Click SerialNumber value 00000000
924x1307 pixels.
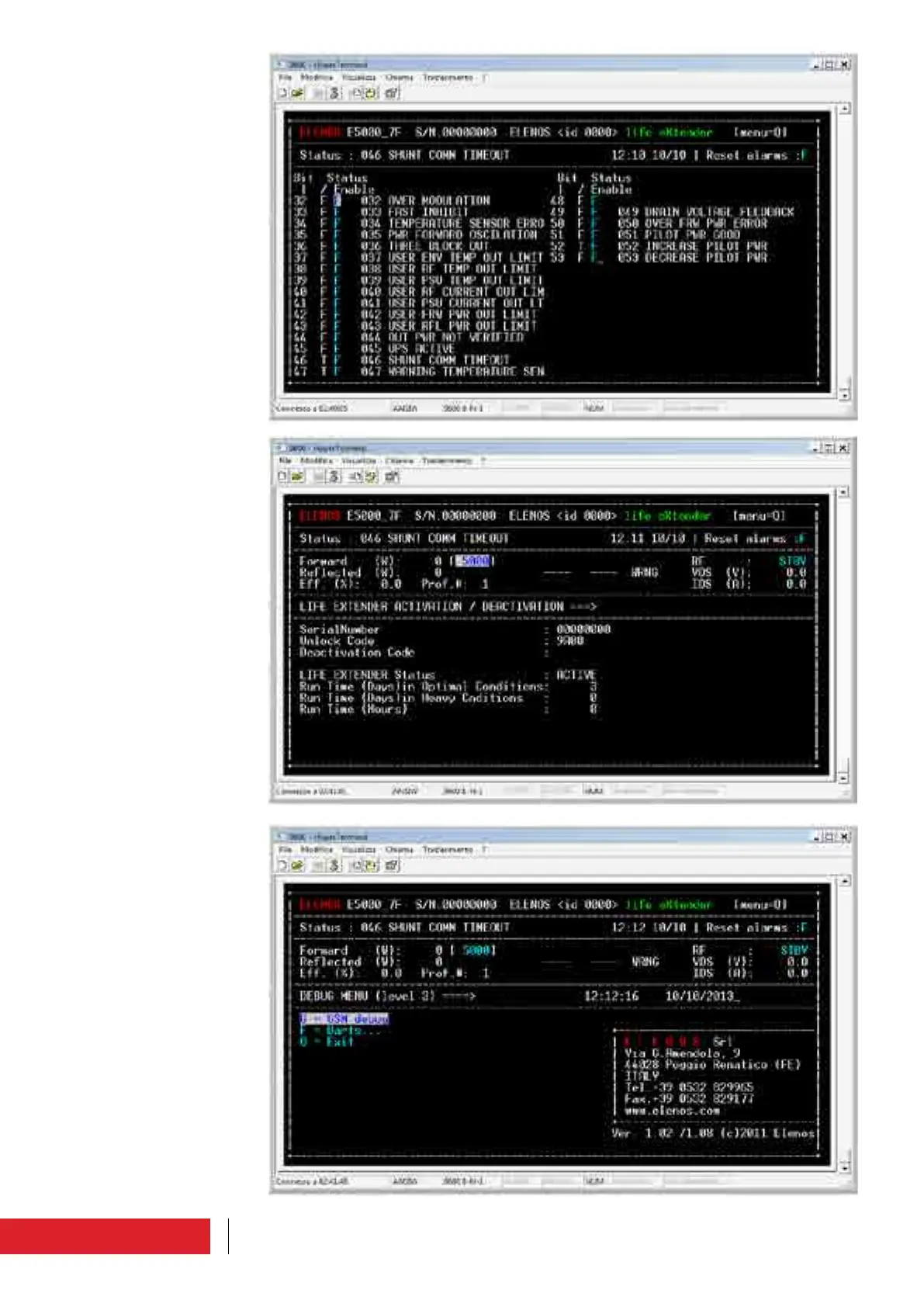click(x=583, y=629)
